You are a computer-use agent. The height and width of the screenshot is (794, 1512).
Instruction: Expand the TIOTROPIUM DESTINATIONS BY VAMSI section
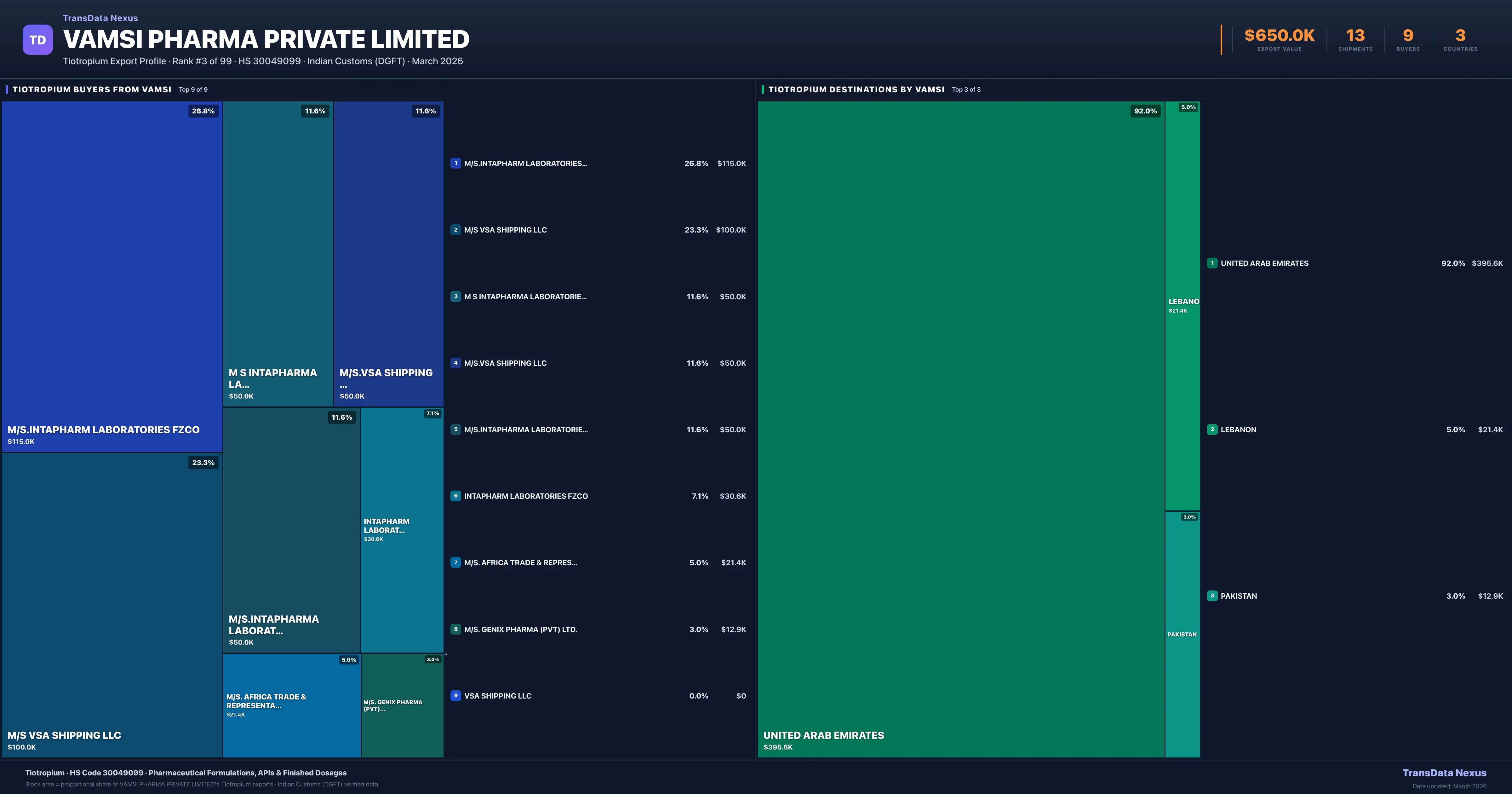click(x=857, y=89)
